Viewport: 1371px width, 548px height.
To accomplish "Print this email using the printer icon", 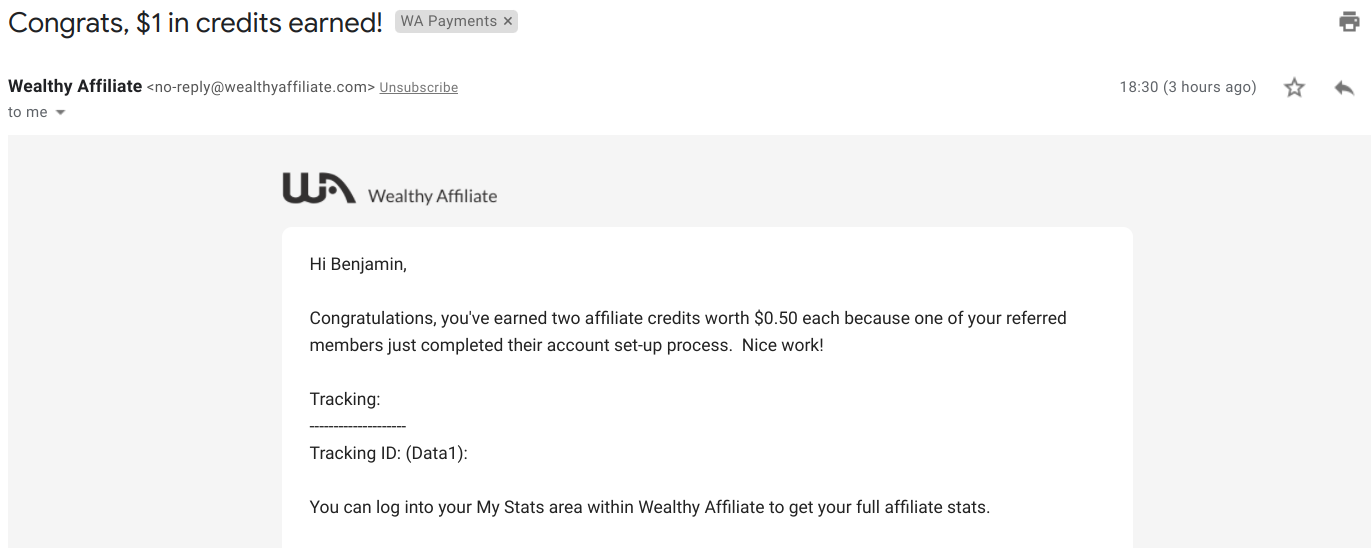I will click(x=1349, y=22).
